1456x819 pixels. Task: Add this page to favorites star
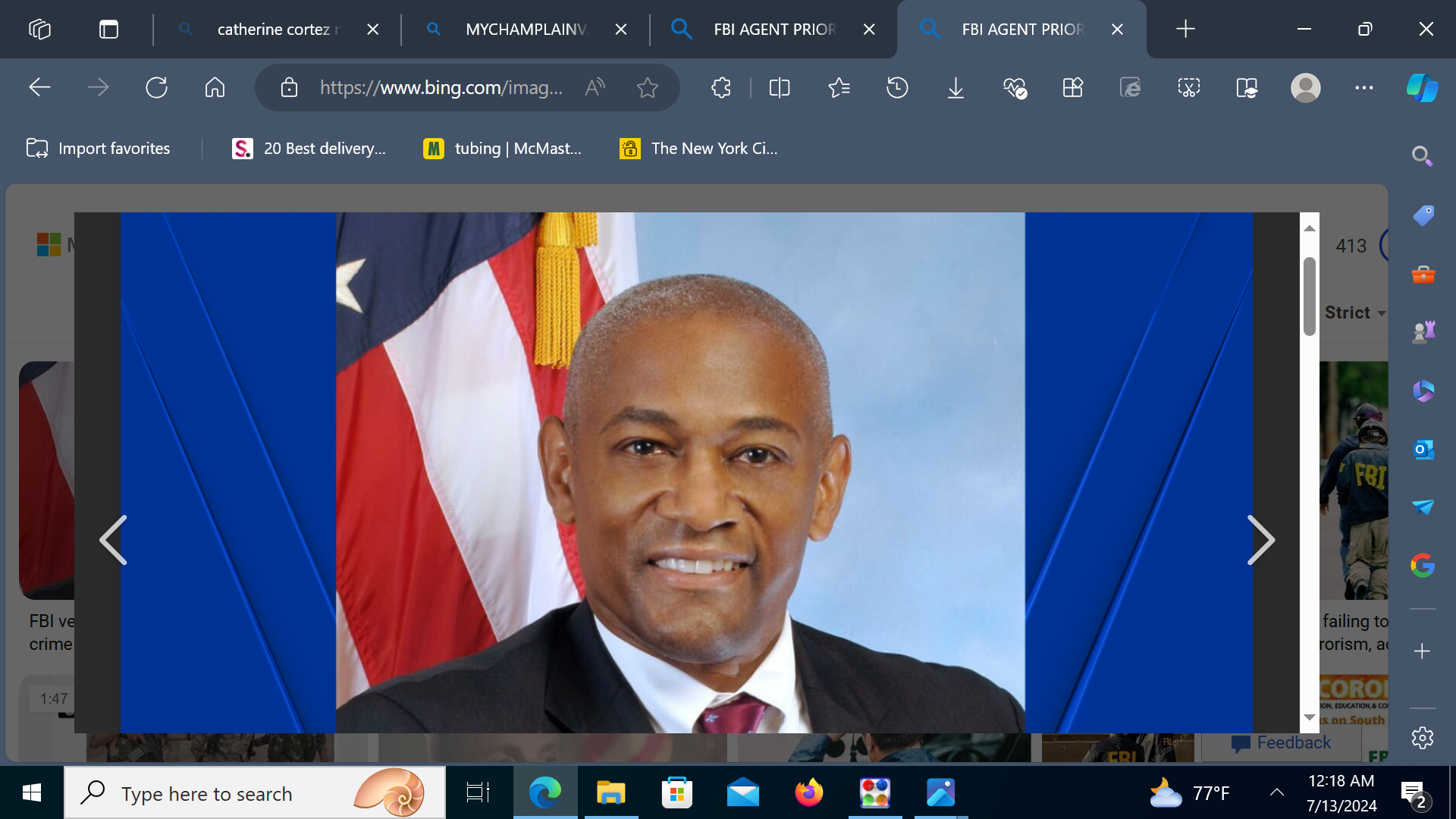coord(647,88)
